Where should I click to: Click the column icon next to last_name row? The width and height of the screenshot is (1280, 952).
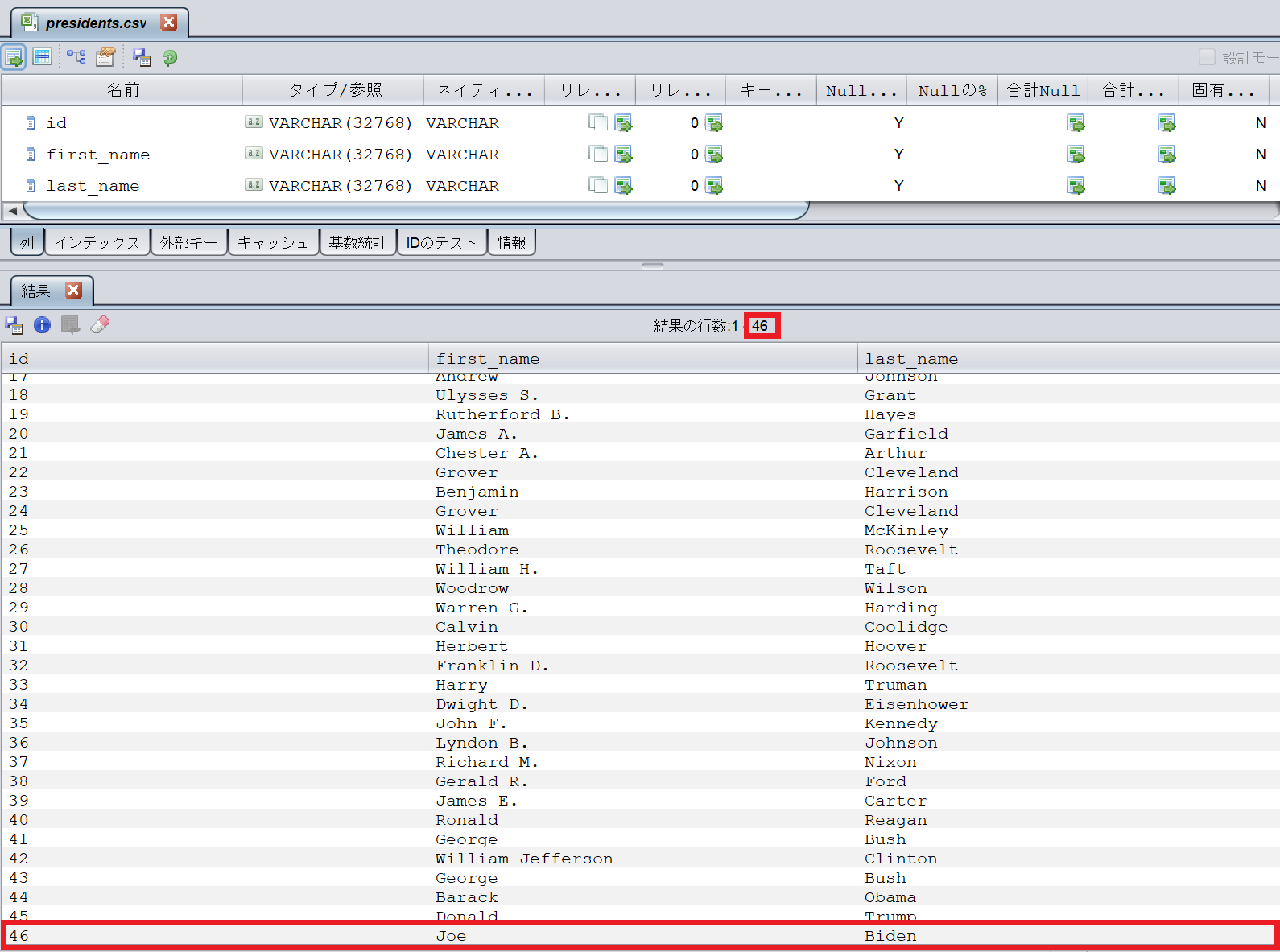[31, 186]
